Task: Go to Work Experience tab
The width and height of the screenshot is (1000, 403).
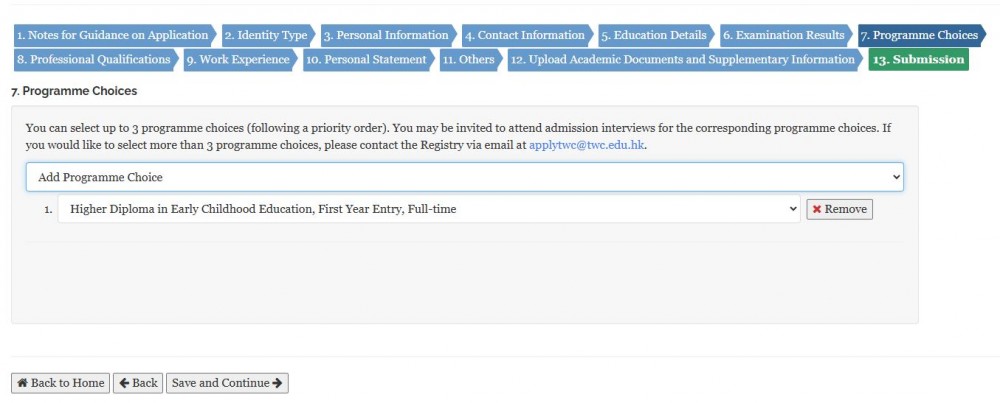Action: [239, 59]
